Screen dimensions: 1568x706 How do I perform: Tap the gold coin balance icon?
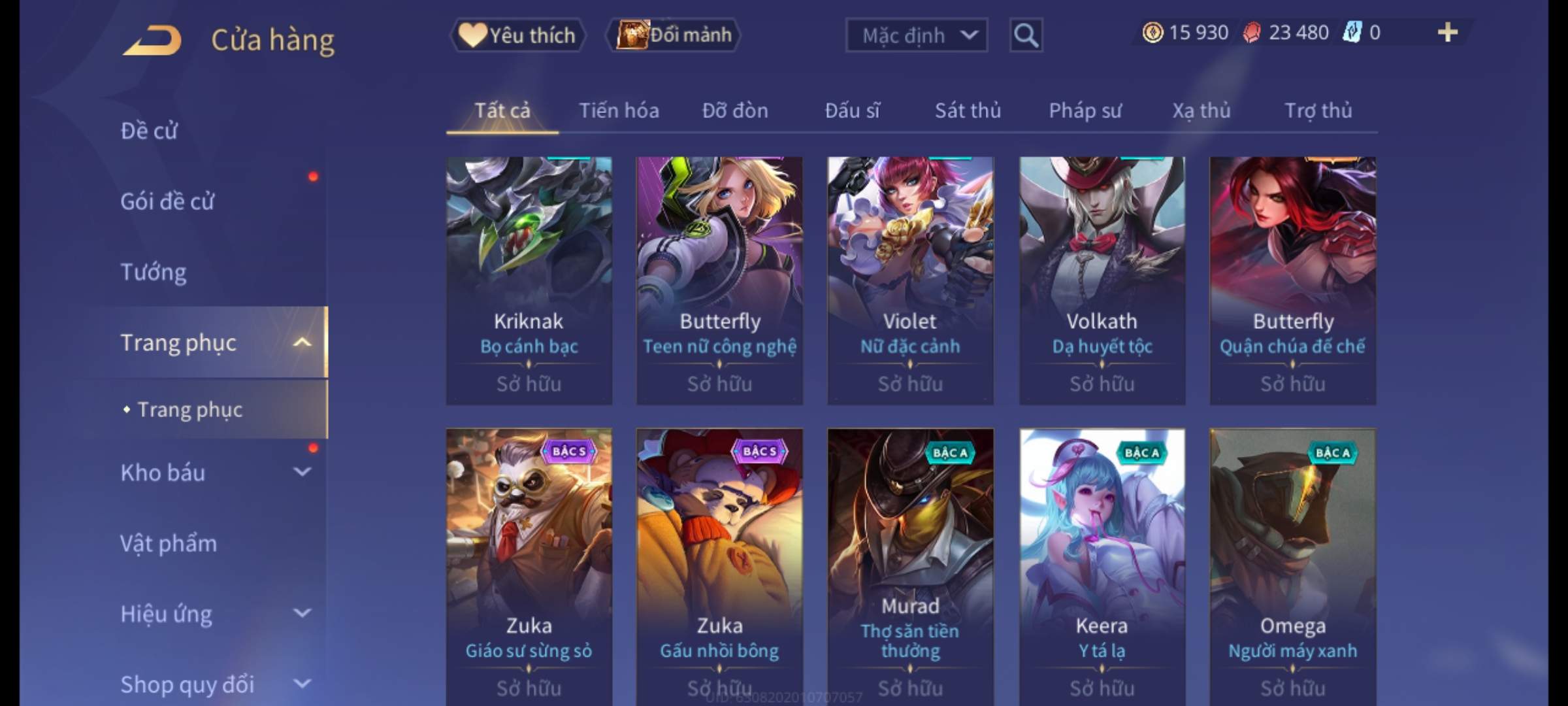[x=1152, y=33]
